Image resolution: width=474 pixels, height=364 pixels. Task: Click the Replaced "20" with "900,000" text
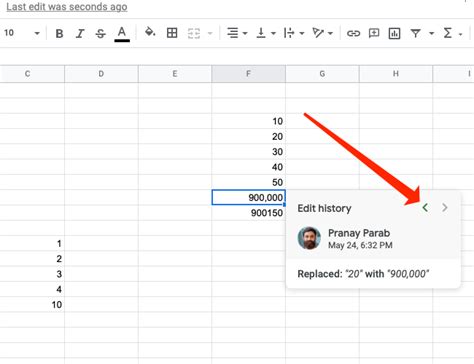pos(363,274)
